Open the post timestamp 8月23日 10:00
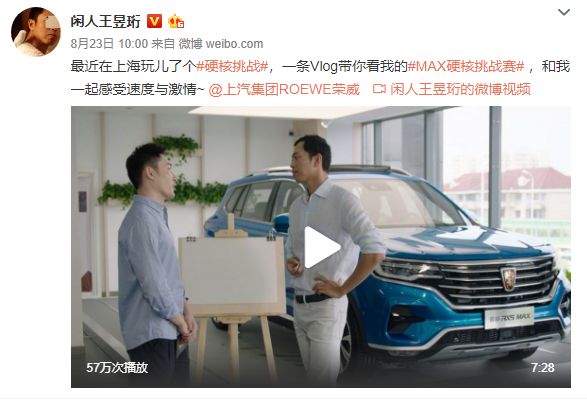Image resolution: width=587 pixels, height=400 pixels. (x=109, y=44)
